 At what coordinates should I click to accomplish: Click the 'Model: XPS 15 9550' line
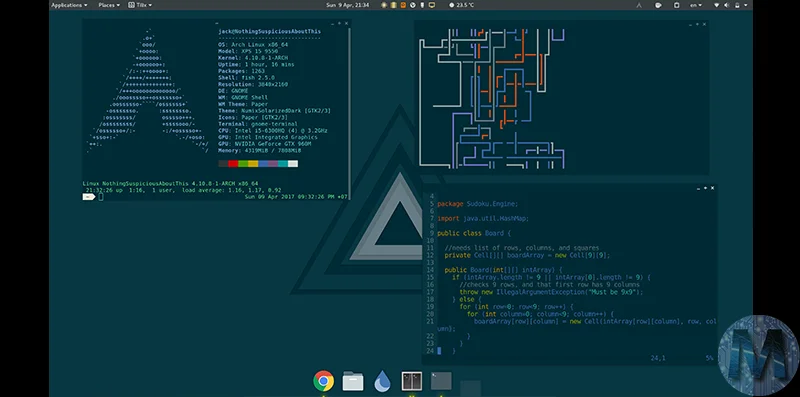(x=248, y=51)
